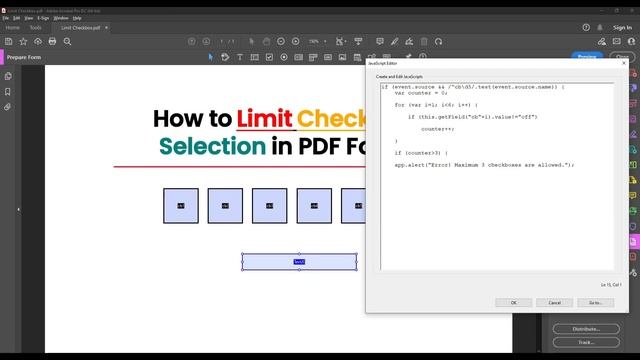Screen dimensions: 640x360
Task: Click the star bookmark icon in toolbar
Action: point(23,42)
